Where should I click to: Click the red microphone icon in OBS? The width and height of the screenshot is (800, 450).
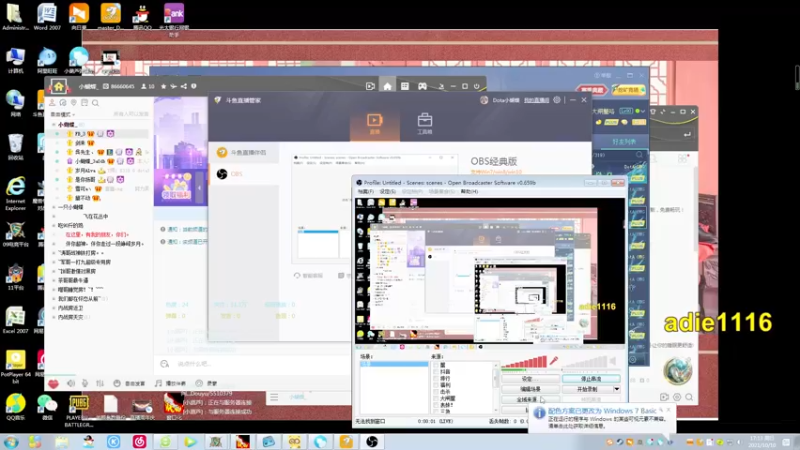pos(554,361)
